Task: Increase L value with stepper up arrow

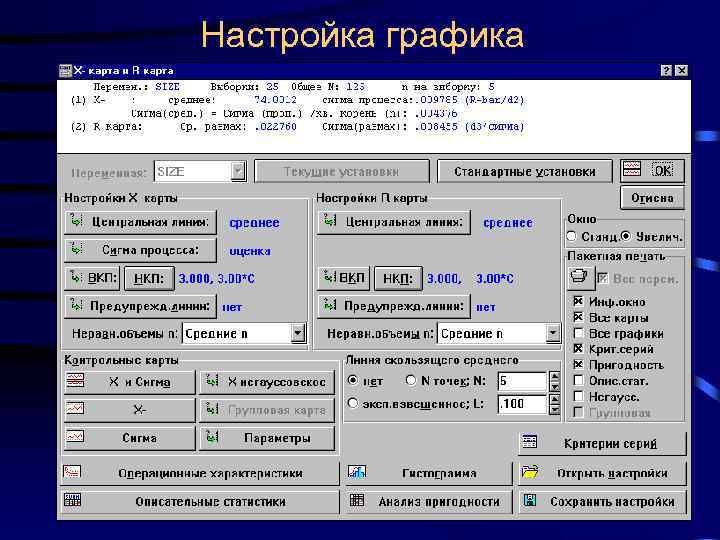Action: click(555, 400)
